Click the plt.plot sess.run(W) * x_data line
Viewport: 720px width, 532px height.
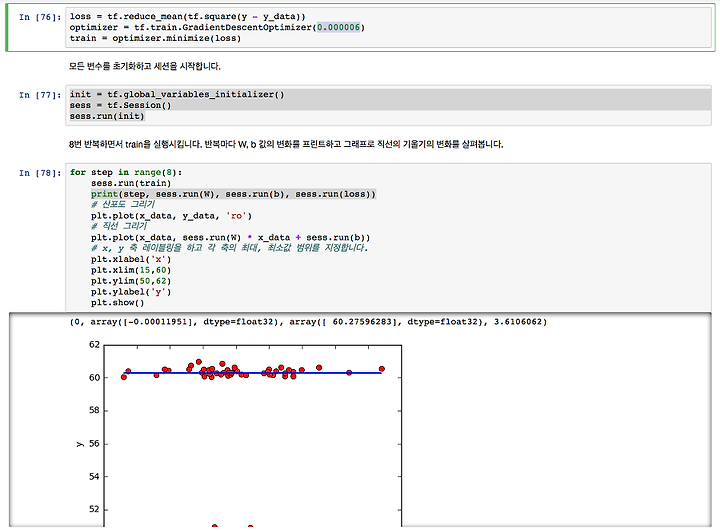click(231, 237)
